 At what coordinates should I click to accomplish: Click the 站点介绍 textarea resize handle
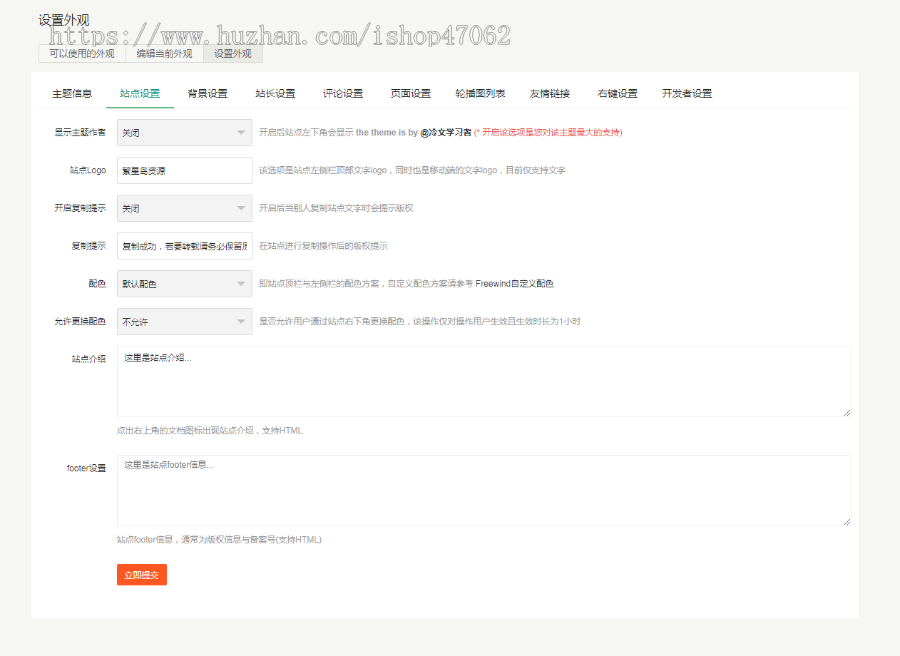tap(847, 413)
